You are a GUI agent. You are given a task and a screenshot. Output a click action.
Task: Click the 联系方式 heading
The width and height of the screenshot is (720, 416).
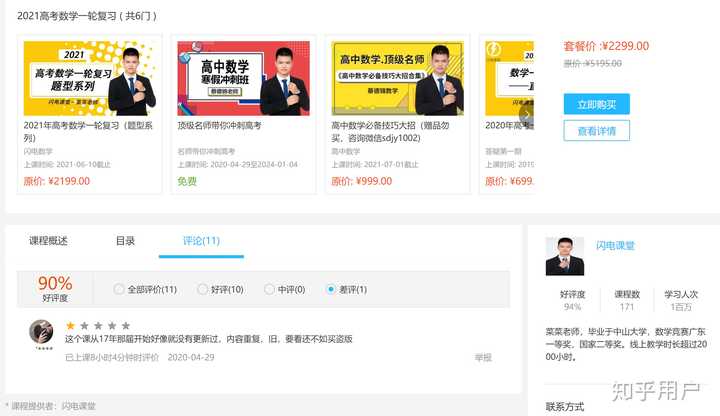(x=565, y=406)
